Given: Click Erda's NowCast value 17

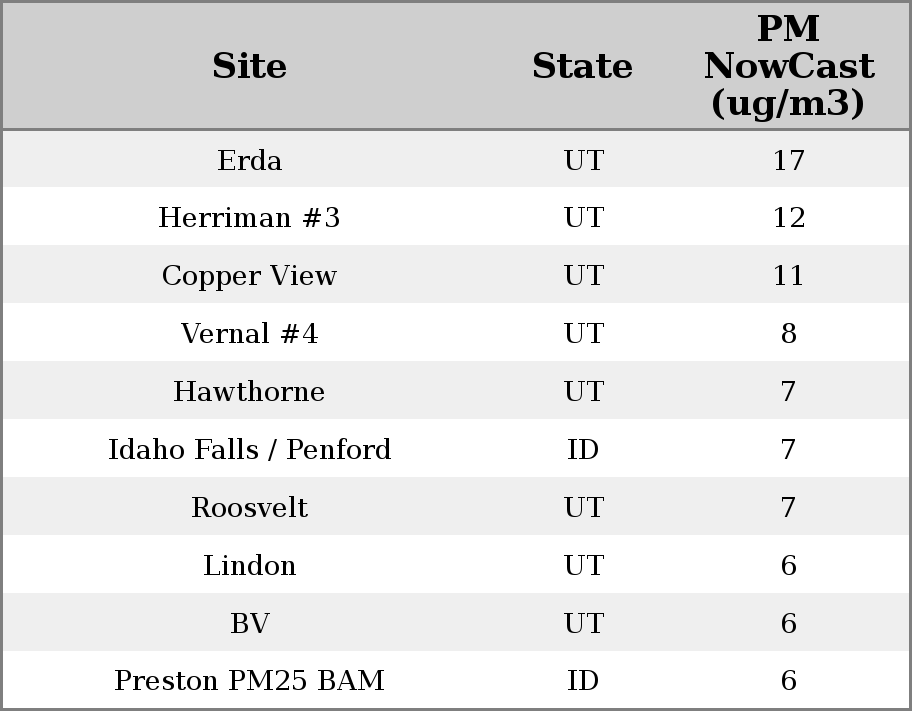Looking at the screenshot, I should [x=788, y=160].
